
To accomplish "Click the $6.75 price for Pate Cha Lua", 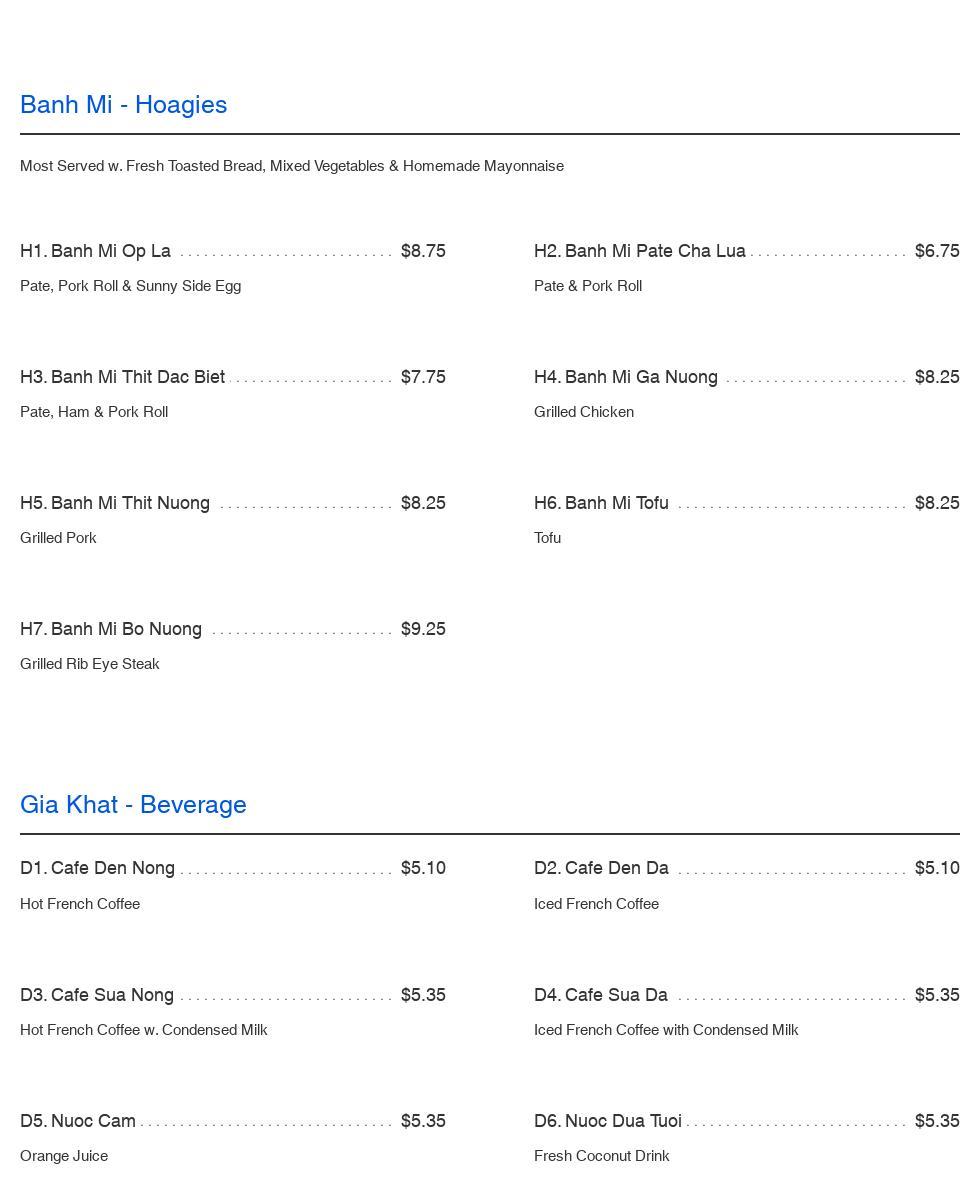I will [x=937, y=251].
